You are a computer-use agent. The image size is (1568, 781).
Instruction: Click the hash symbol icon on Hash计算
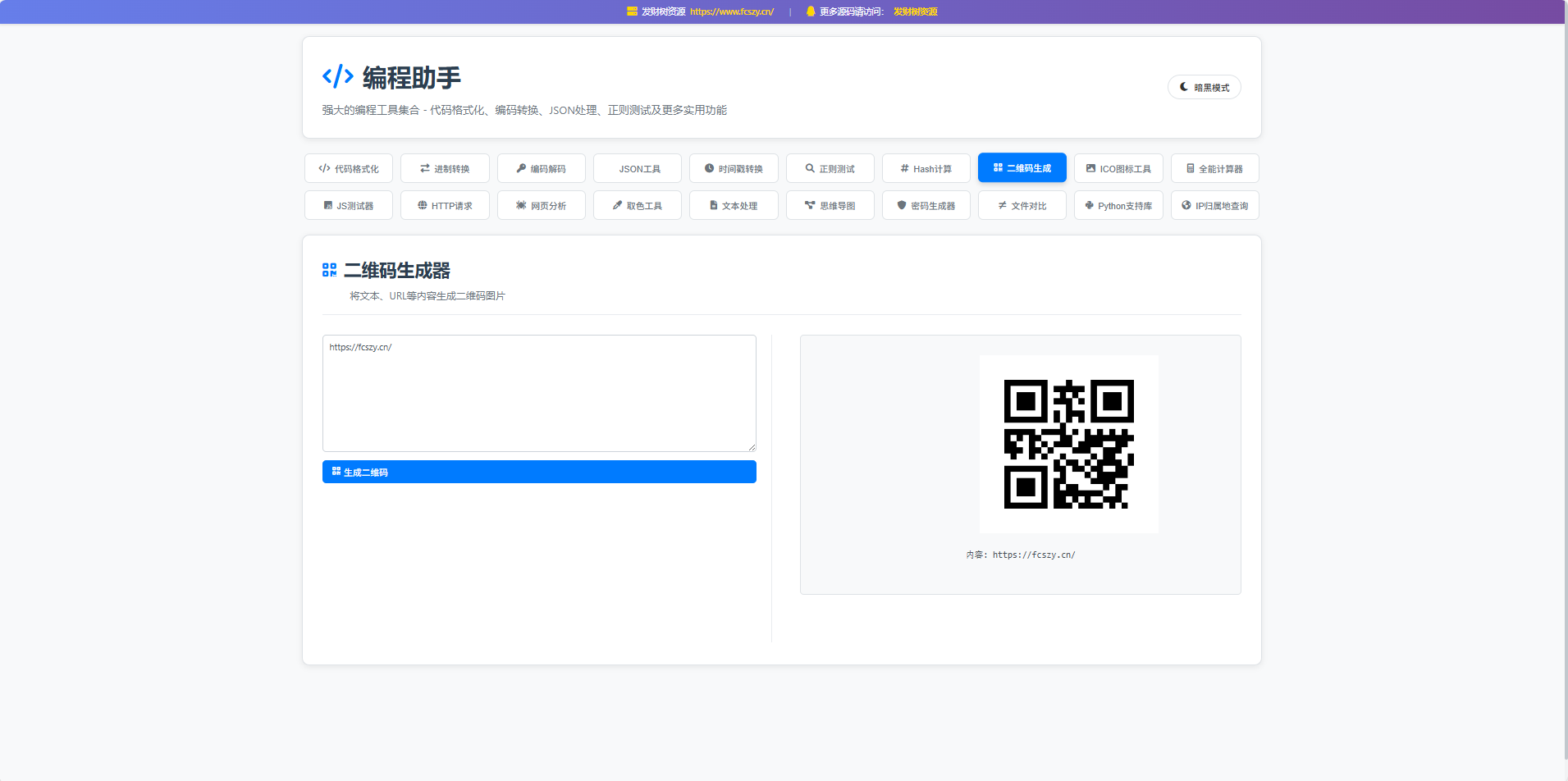point(904,168)
